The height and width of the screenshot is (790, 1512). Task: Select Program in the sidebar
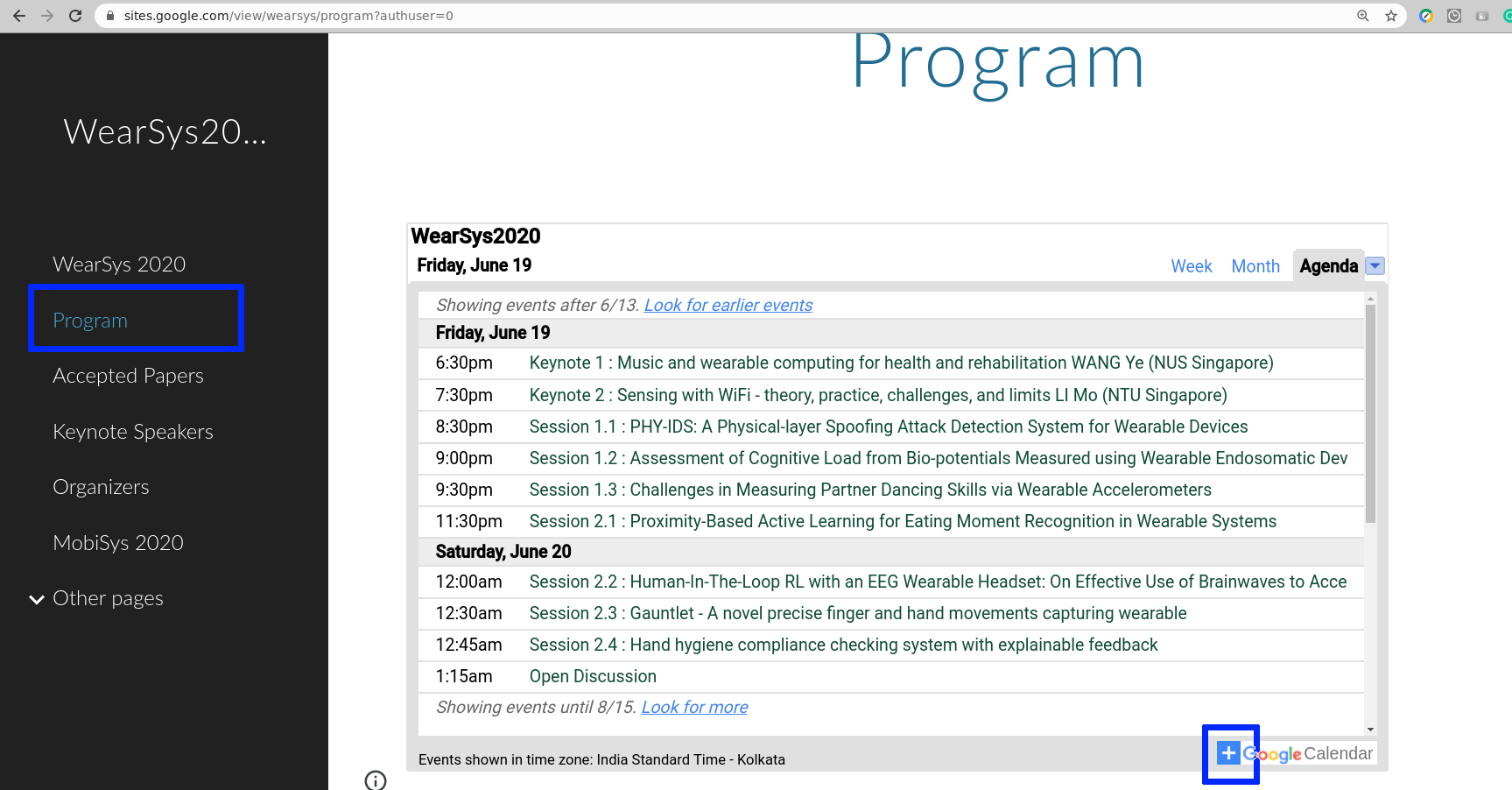90,321
